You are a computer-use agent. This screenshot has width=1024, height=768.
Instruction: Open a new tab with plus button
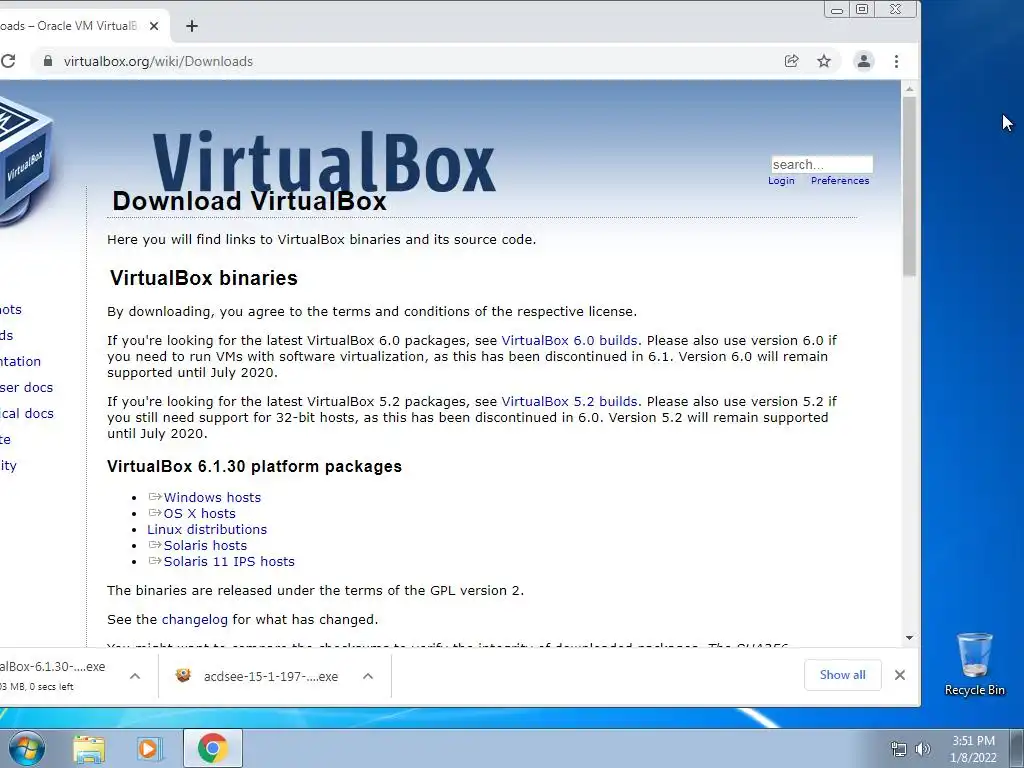coord(191,26)
